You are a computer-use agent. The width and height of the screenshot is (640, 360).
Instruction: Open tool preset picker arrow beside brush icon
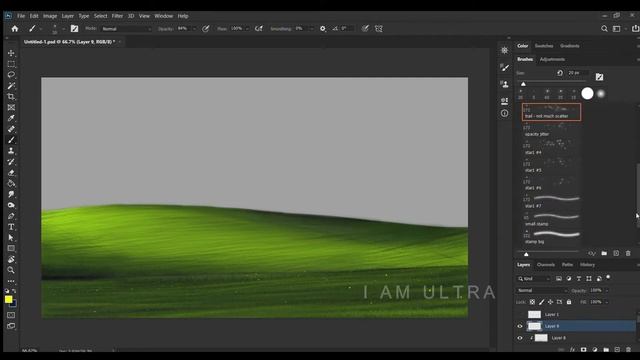[41, 29]
